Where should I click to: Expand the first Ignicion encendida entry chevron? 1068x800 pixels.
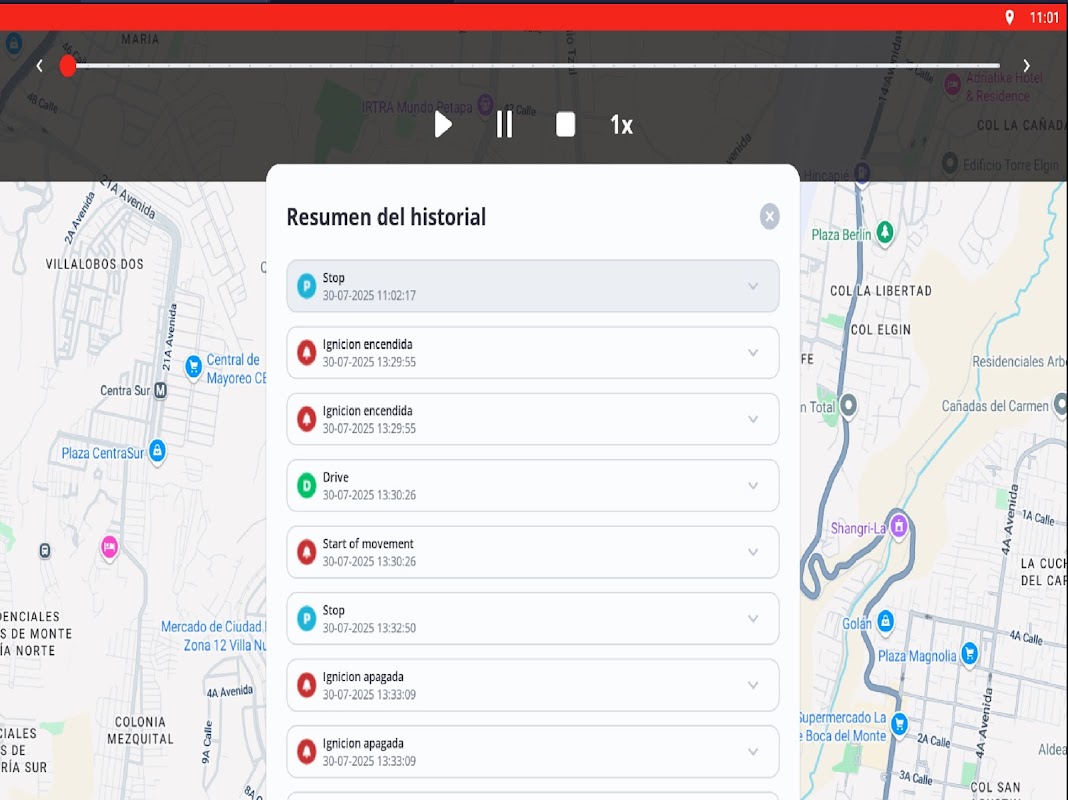(x=753, y=353)
